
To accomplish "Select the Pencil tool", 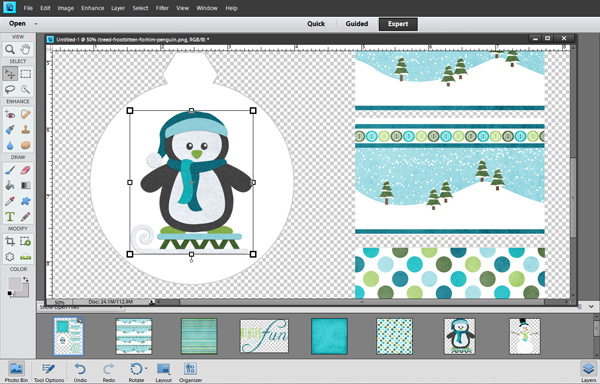I will (x=25, y=217).
